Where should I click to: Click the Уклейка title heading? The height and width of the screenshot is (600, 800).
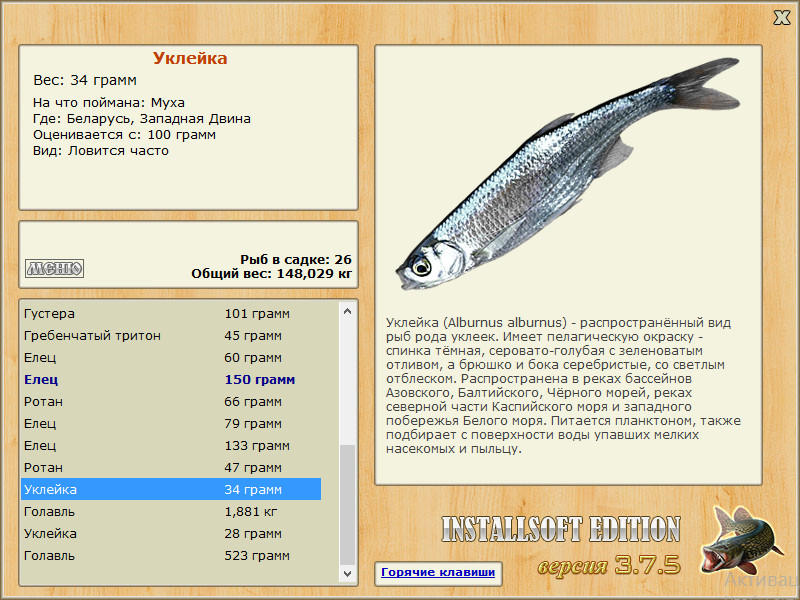(x=190, y=58)
